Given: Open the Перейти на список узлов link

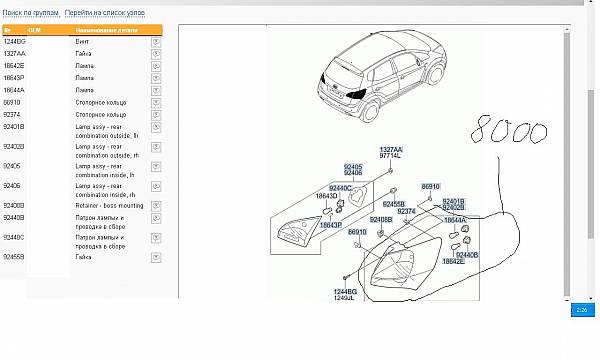Looking at the screenshot, I should [104, 13].
